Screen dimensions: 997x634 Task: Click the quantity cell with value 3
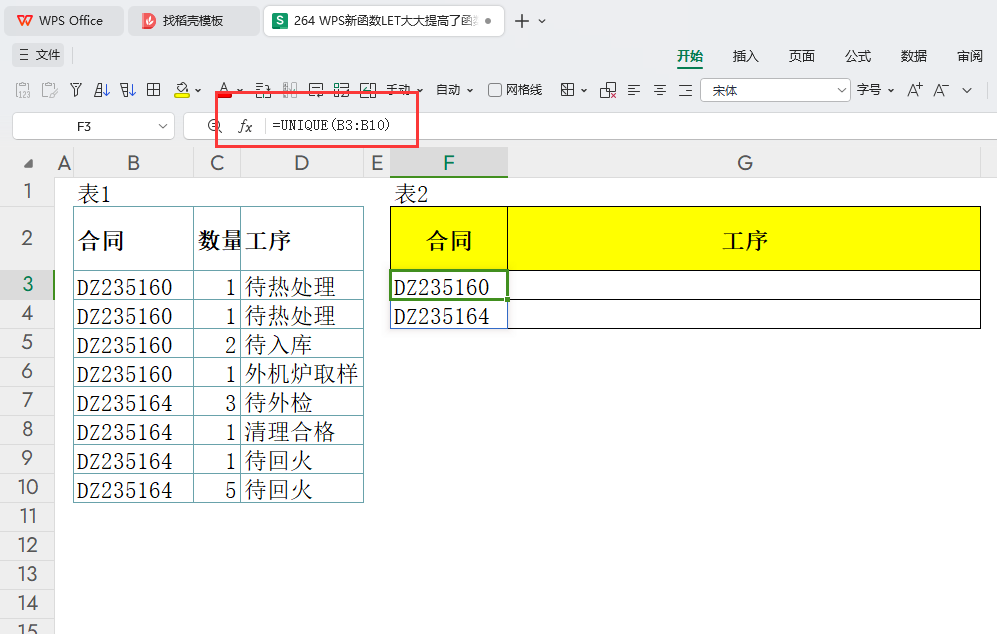tap(217, 402)
